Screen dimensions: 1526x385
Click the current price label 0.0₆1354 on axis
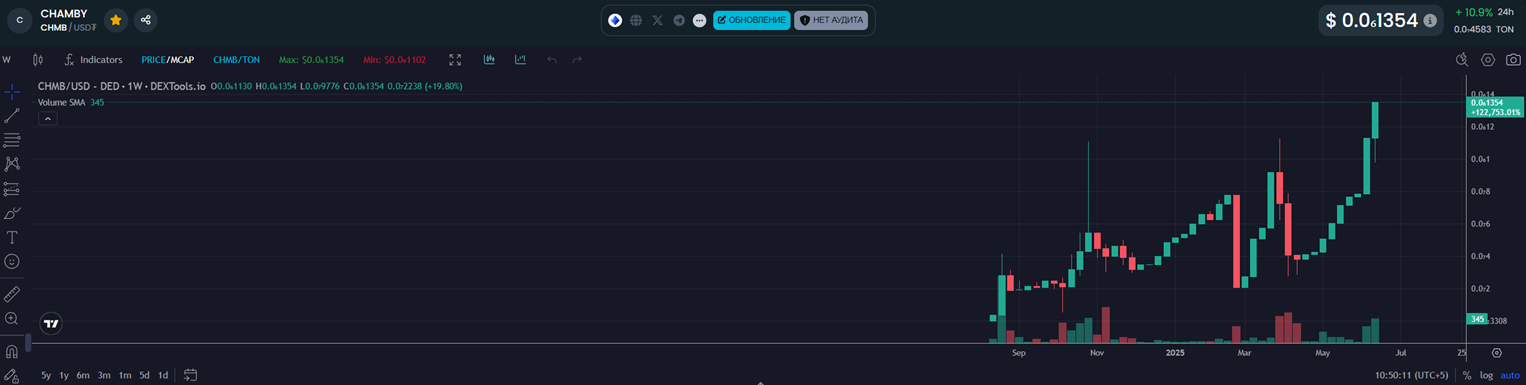[x=1495, y=107]
